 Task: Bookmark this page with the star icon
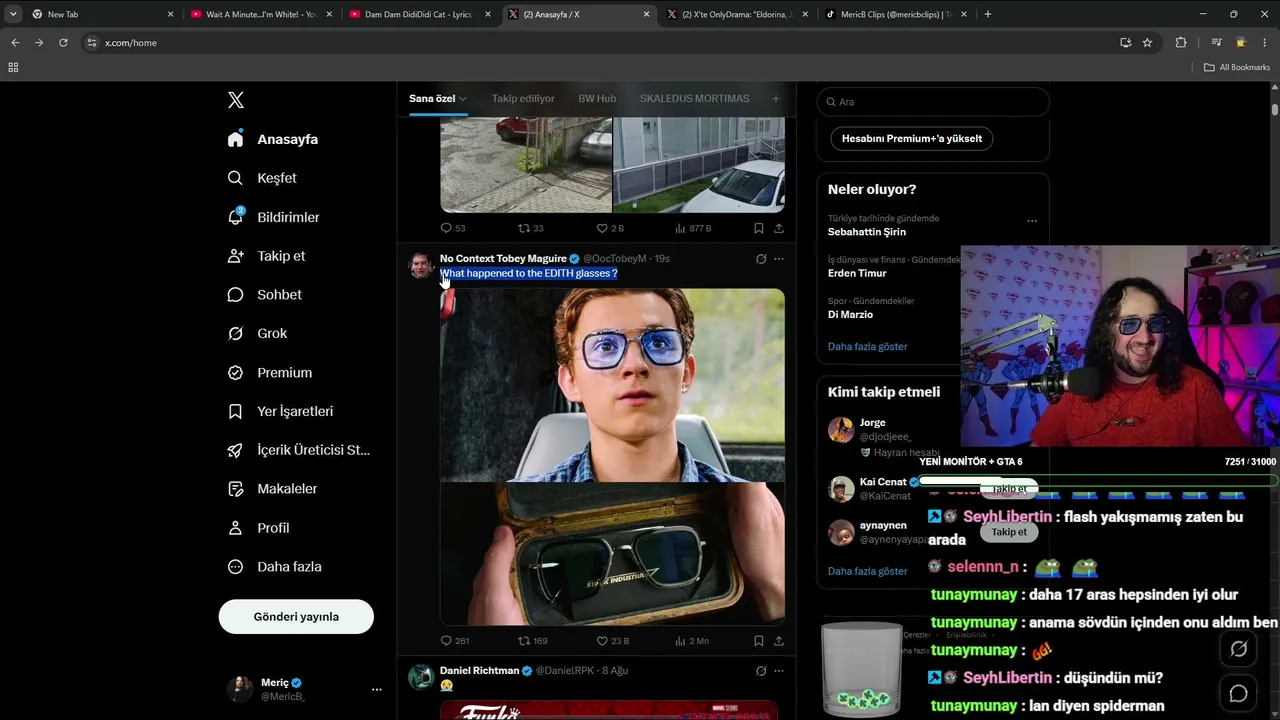(1147, 43)
